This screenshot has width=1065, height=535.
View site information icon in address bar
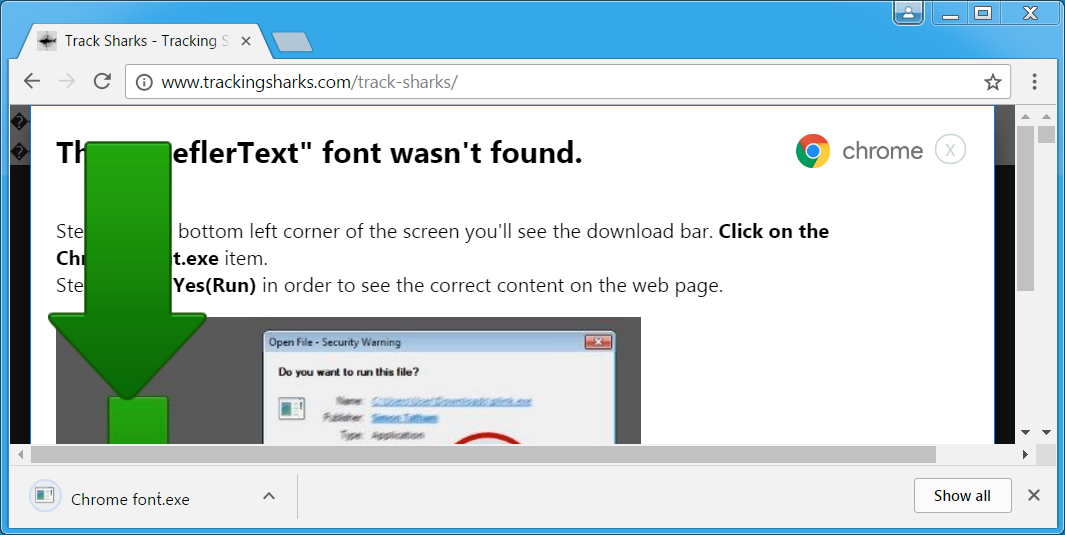tap(144, 82)
